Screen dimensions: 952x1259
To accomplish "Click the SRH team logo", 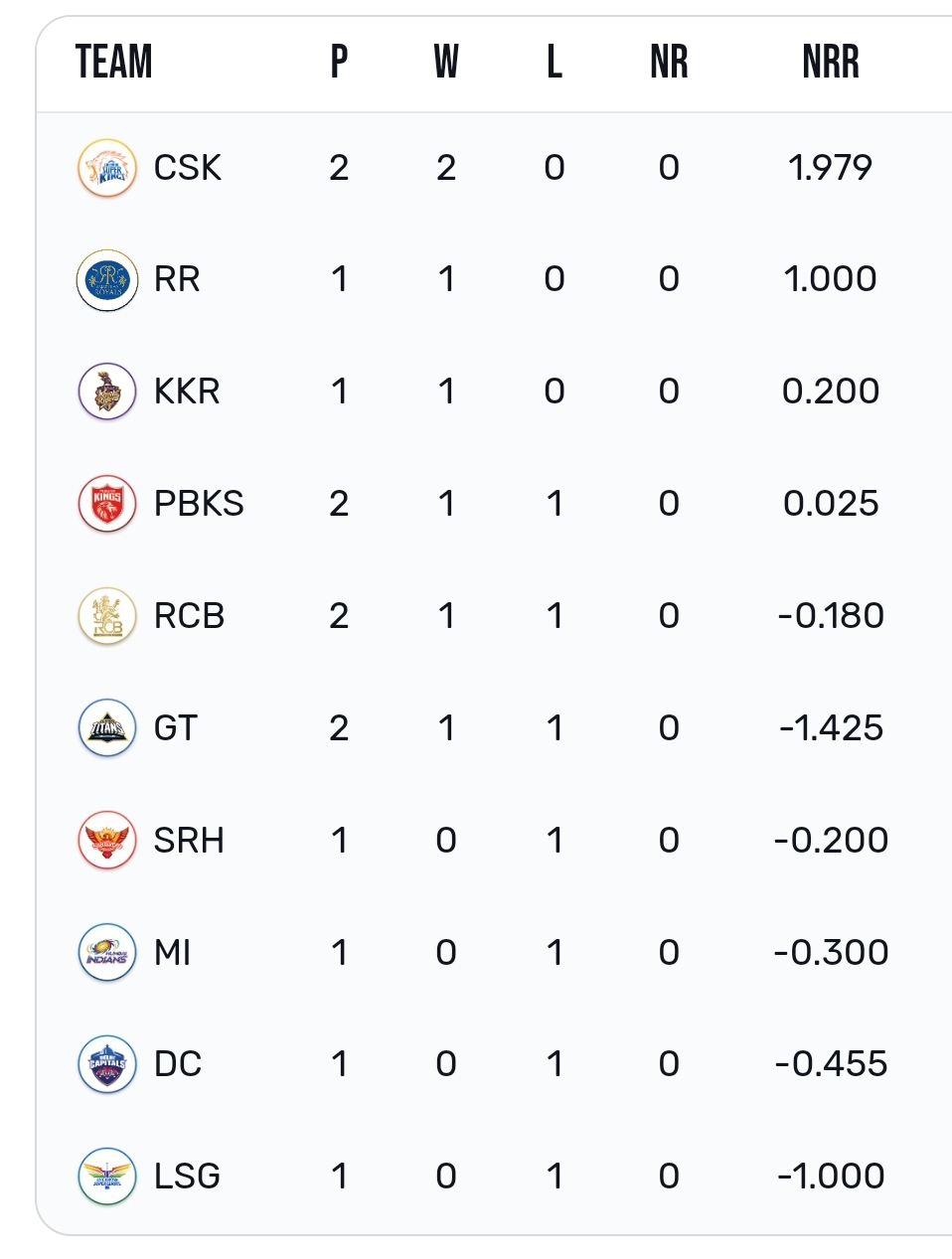I will [x=106, y=841].
